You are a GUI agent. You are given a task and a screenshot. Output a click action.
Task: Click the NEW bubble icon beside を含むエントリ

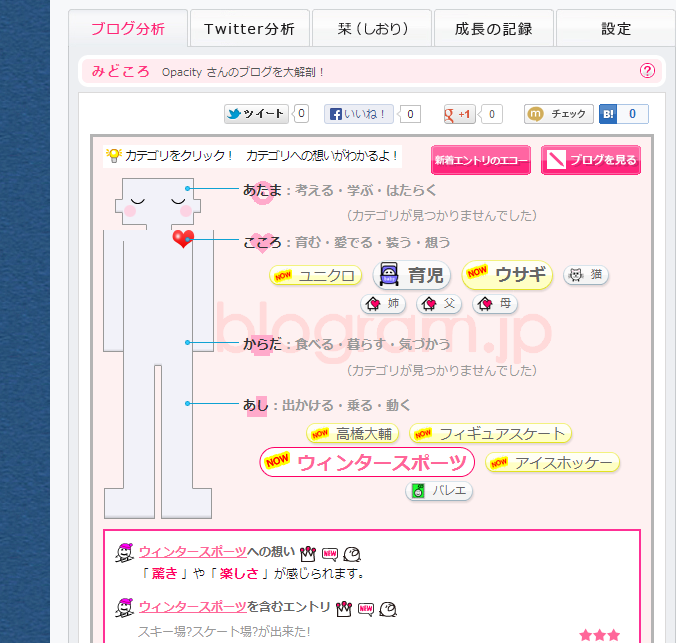pyautogui.click(x=366, y=609)
